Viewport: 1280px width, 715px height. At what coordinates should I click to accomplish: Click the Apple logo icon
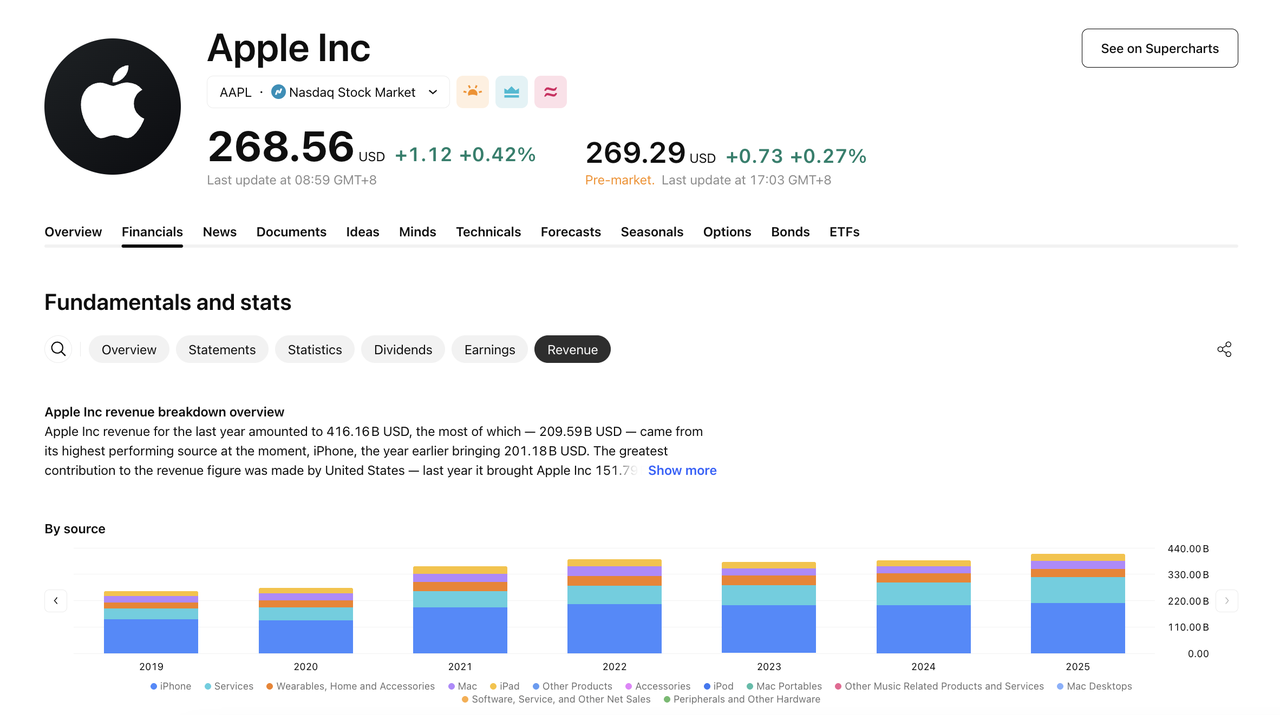pyautogui.click(x=112, y=107)
